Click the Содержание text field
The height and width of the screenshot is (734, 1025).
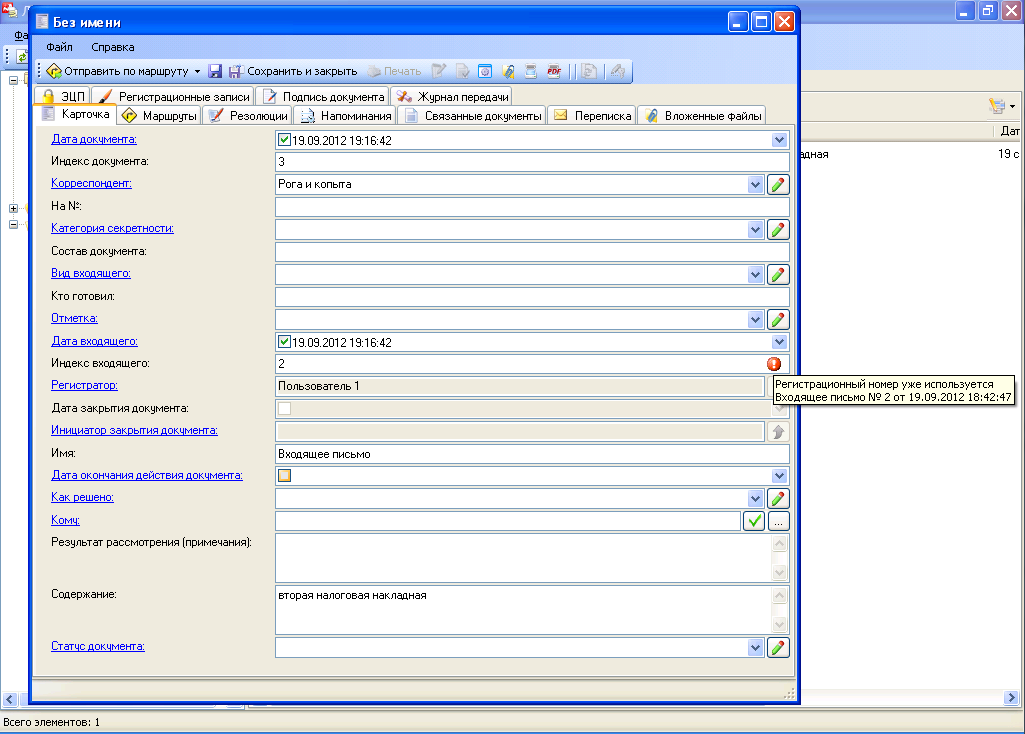click(520, 609)
